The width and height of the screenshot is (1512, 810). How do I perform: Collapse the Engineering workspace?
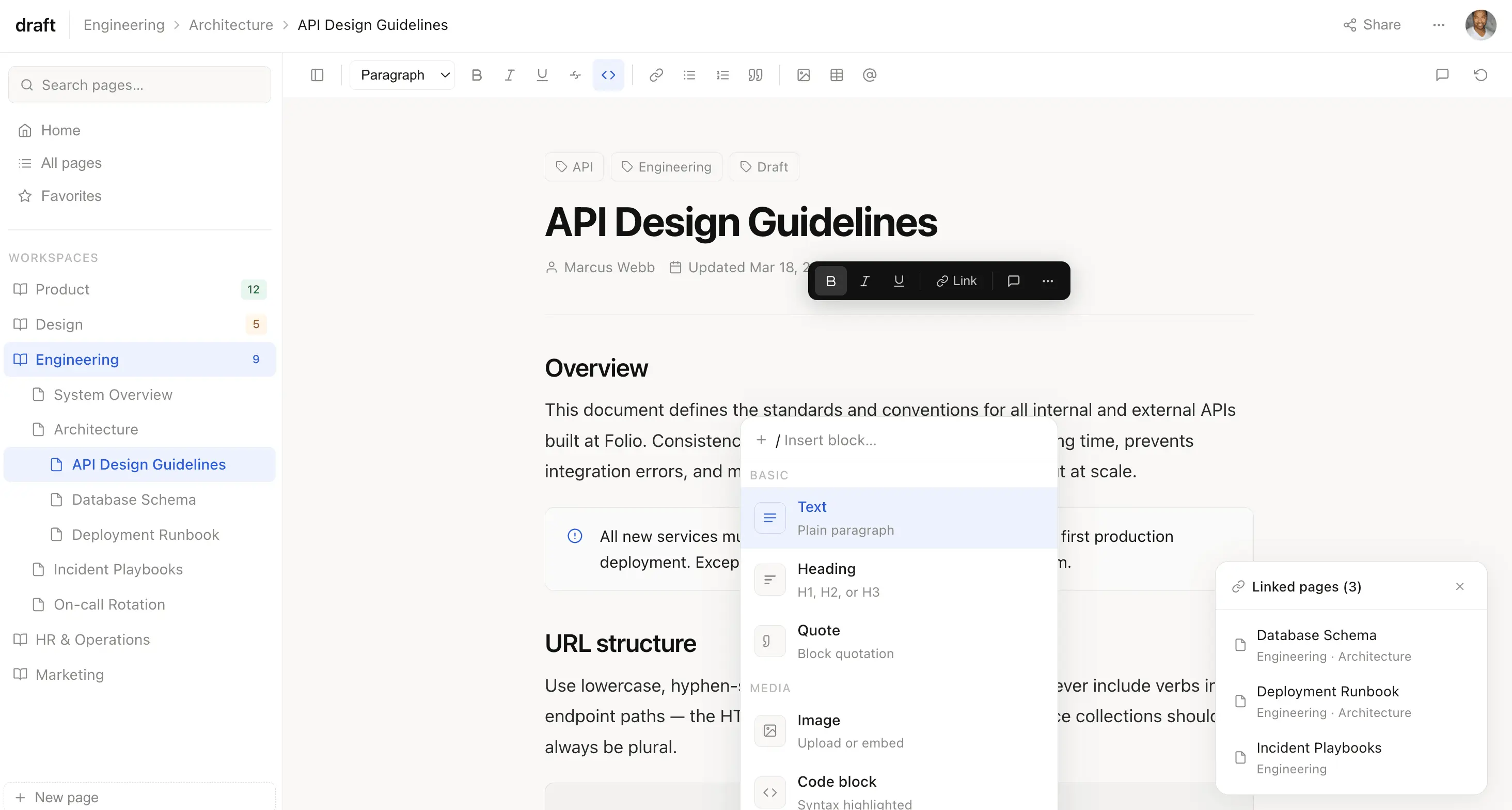(140, 360)
